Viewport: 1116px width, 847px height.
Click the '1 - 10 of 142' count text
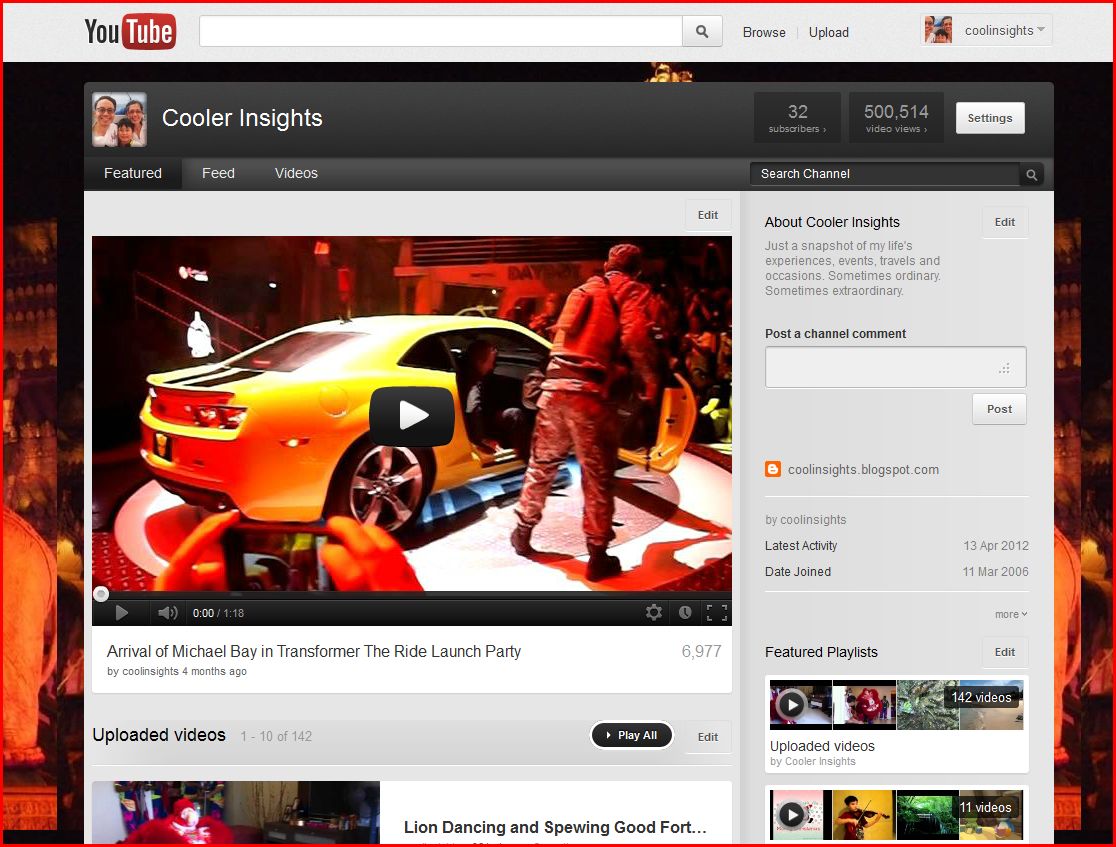(x=276, y=737)
